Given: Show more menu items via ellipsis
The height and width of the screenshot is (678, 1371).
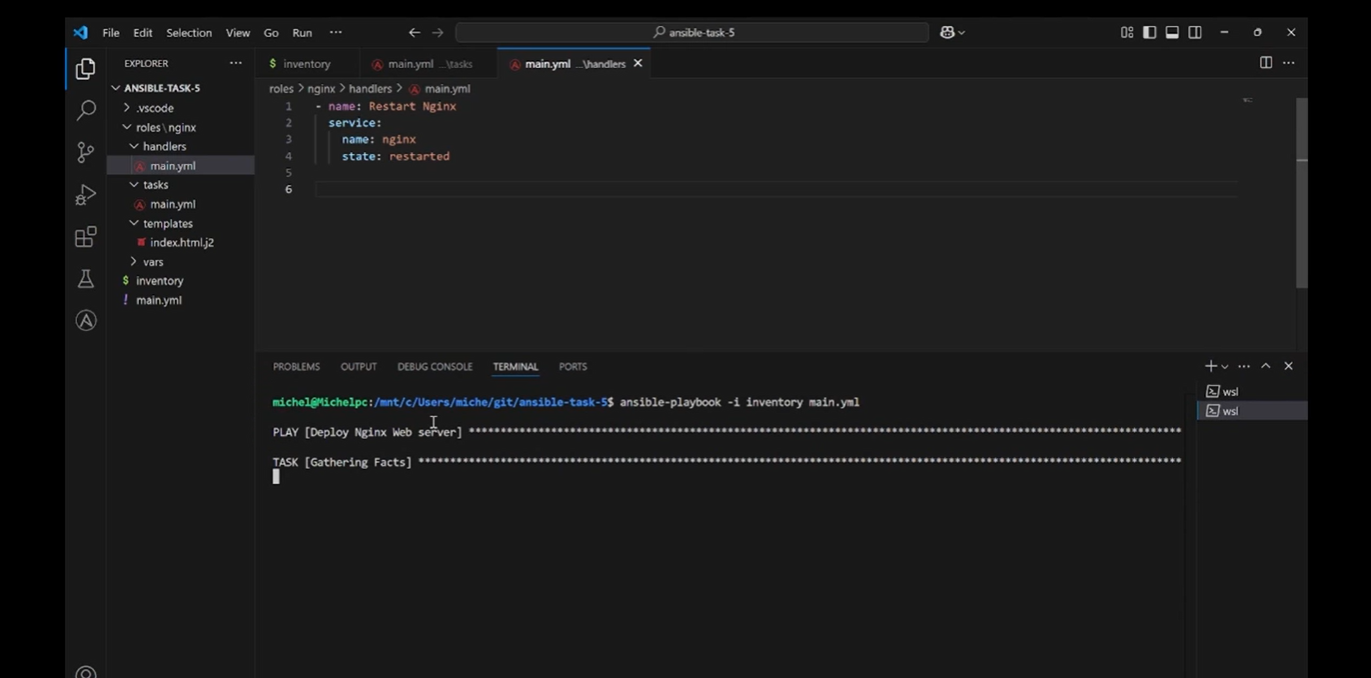Looking at the screenshot, I should [x=336, y=33].
